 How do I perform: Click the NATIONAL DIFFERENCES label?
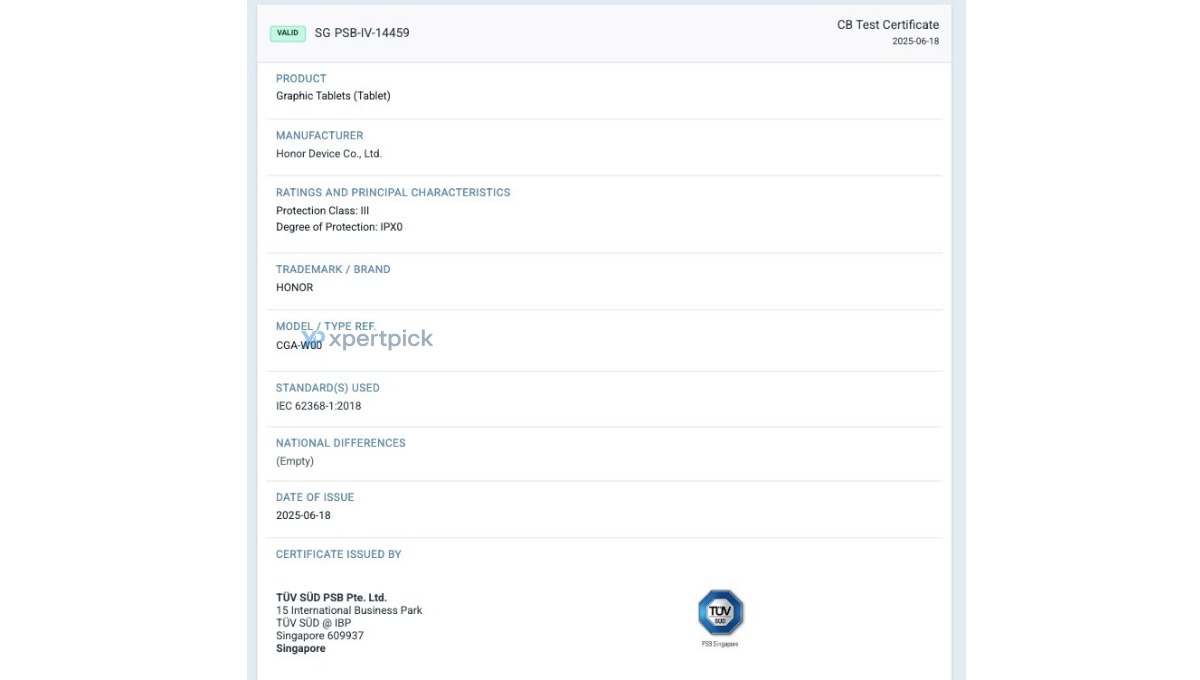pos(341,442)
